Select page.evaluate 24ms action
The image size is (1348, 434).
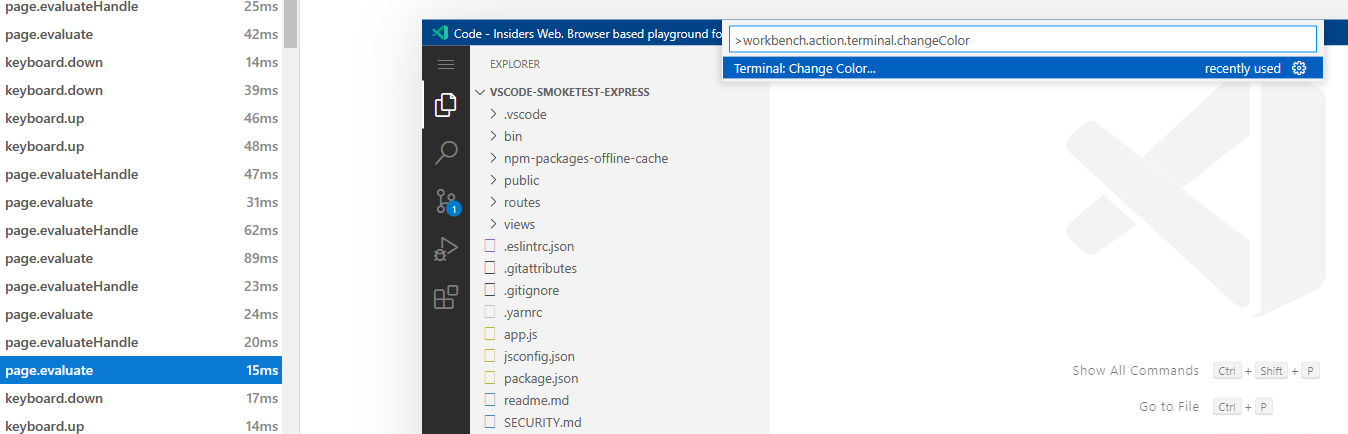click(141, 314)
